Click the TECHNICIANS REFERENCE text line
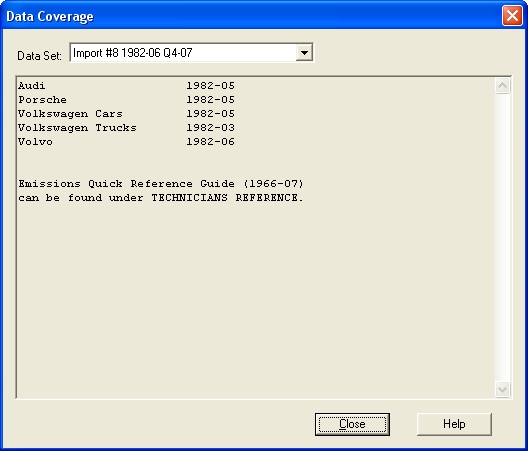 pyautogui.click(x=161, y=198)
